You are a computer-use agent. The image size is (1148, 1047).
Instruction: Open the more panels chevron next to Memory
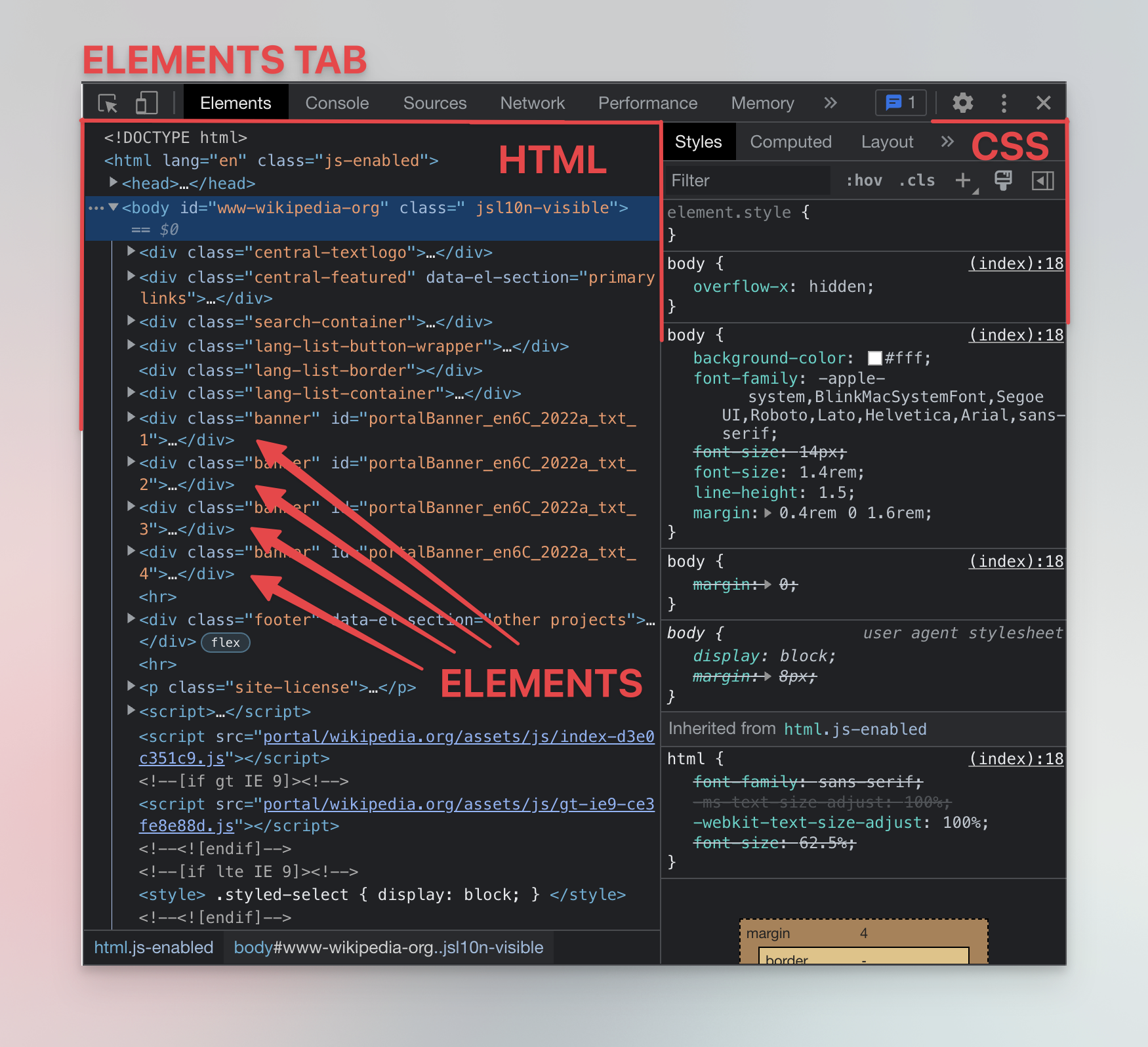pyautogui.click(x=830, y=103)
